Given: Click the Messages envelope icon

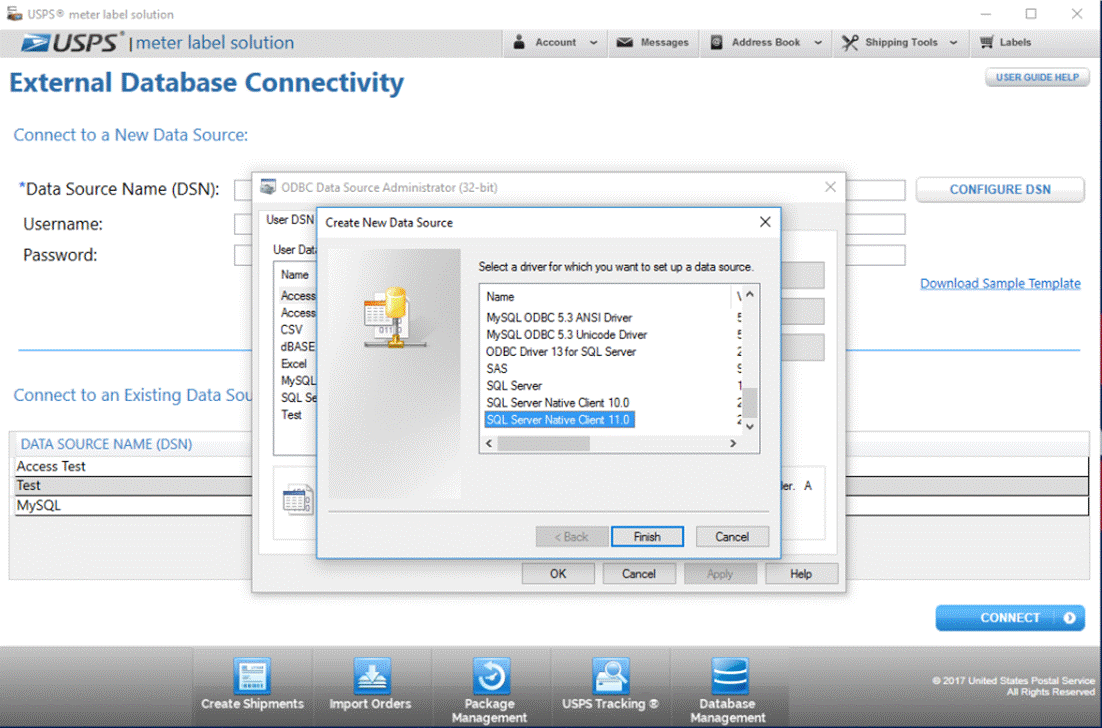Looking at the screenshot, I should (624, 42).
